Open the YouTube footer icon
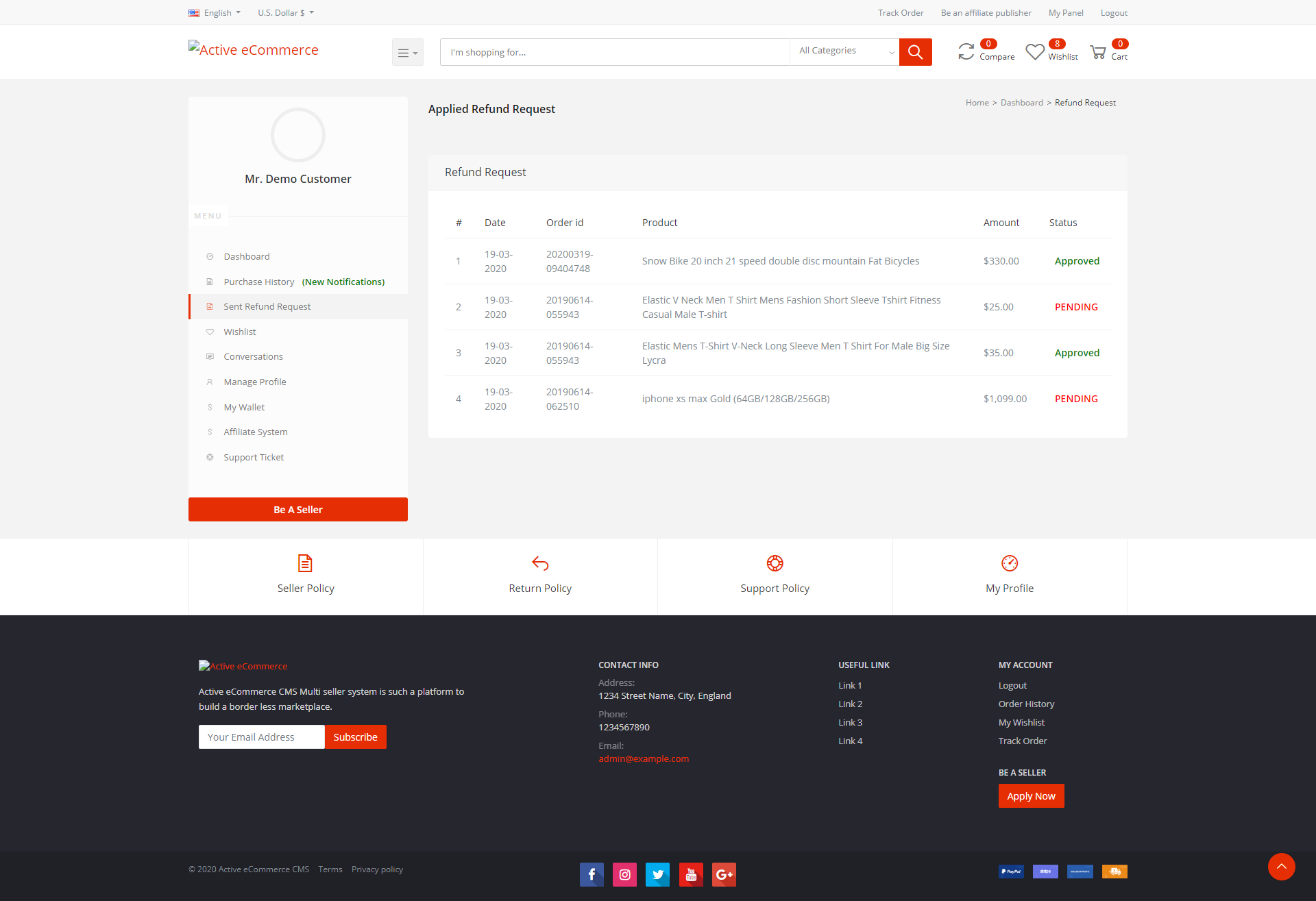Viewport: 1316px width, 901px height. click(x=691, y=874)
